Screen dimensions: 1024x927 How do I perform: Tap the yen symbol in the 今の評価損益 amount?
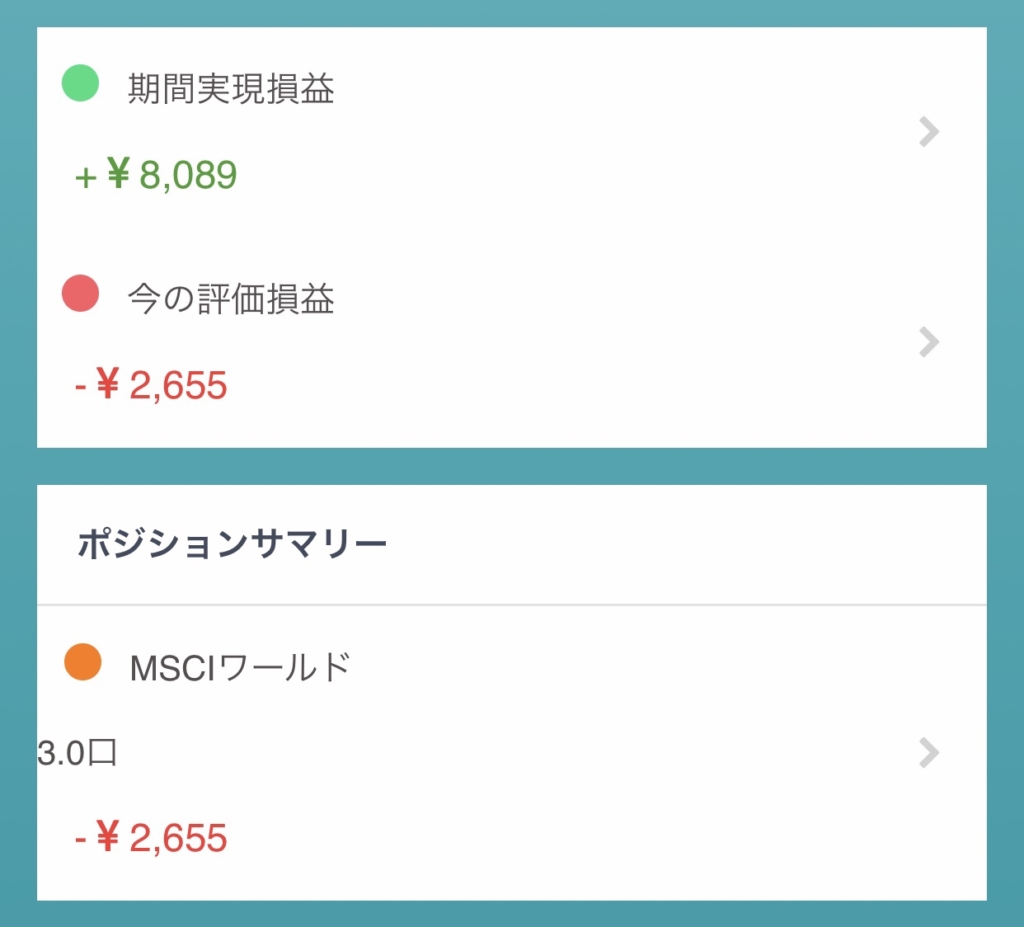click(x=108, y=383)
